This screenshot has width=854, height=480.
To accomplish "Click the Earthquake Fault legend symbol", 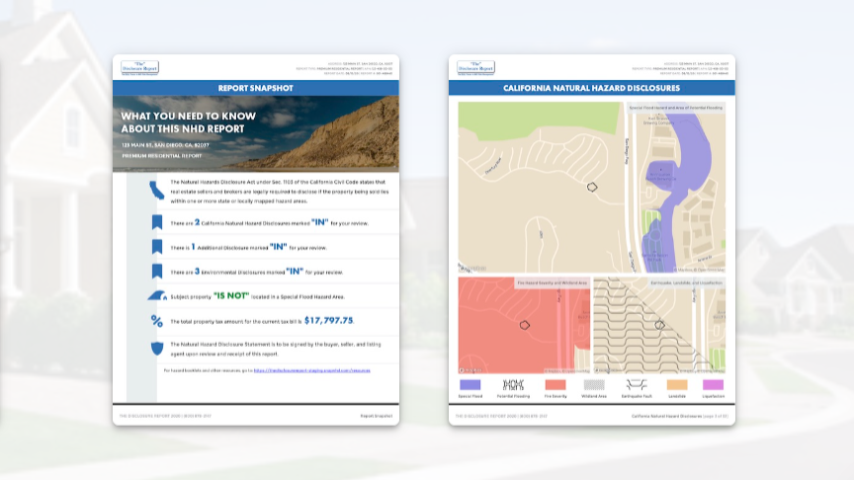I will click(633, 383).
